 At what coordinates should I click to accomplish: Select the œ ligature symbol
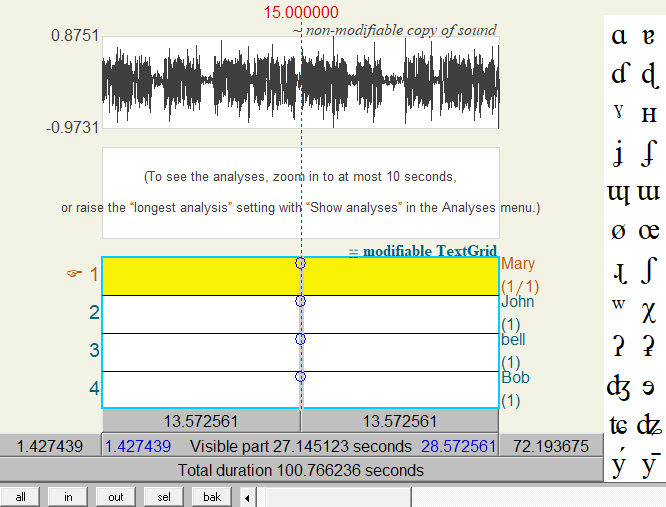[649, 231]
